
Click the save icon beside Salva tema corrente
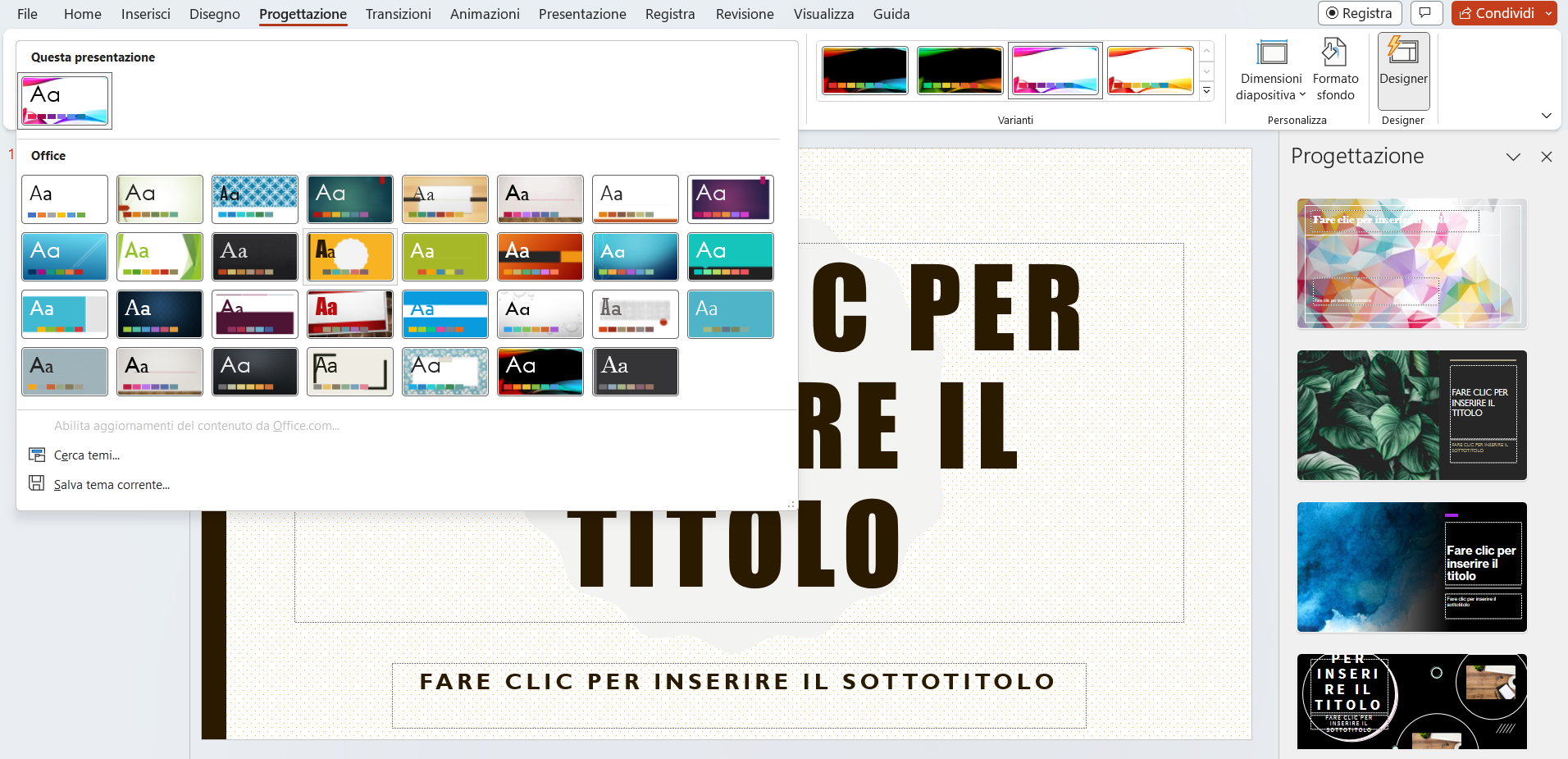[37, 483]
